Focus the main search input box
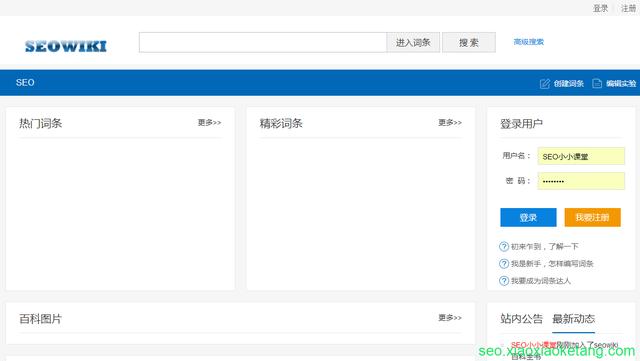The height and width of the screenshot is (361, 640). (x=262, y=42)
